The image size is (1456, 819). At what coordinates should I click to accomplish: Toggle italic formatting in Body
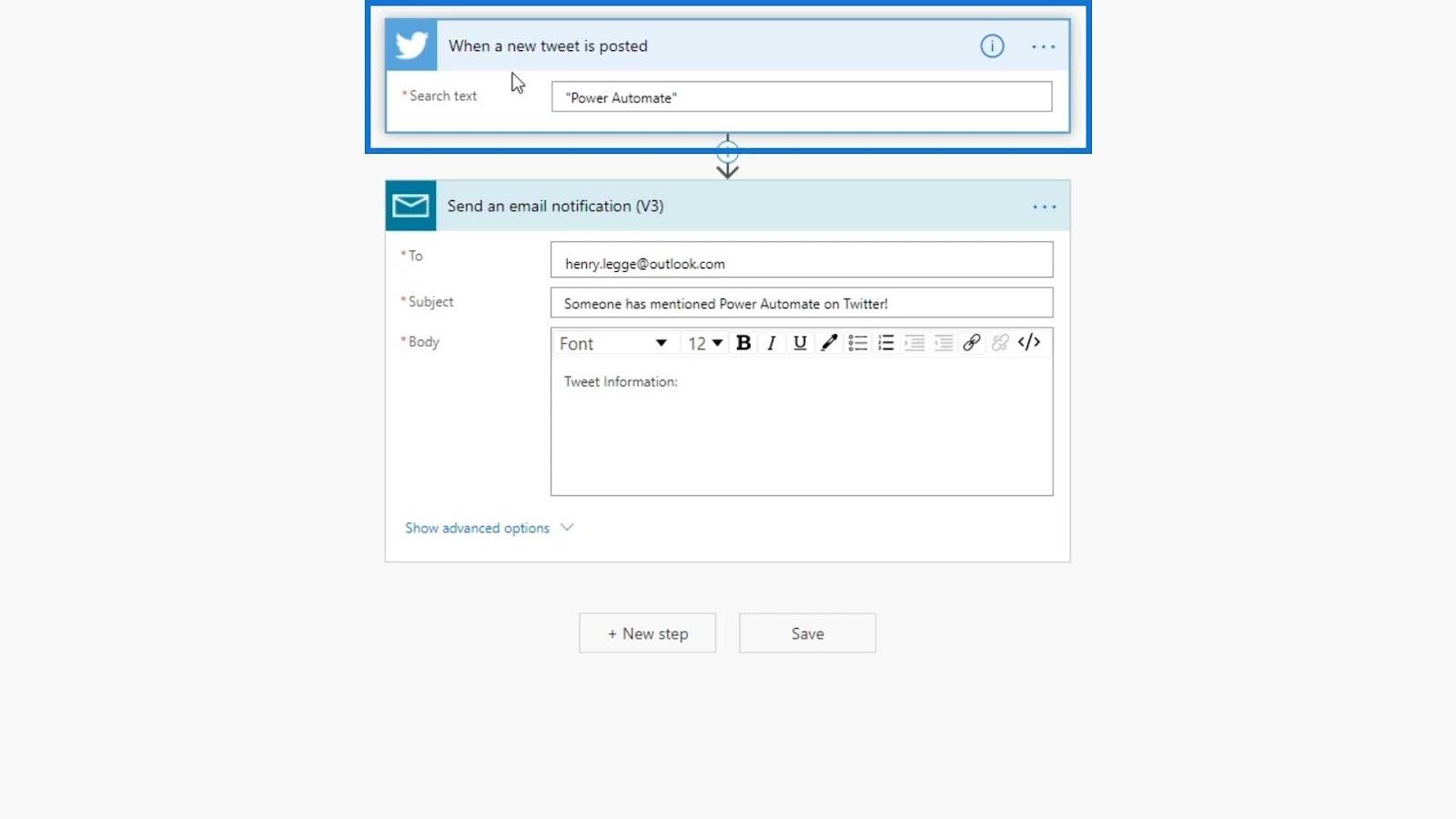tap(772, 343)
